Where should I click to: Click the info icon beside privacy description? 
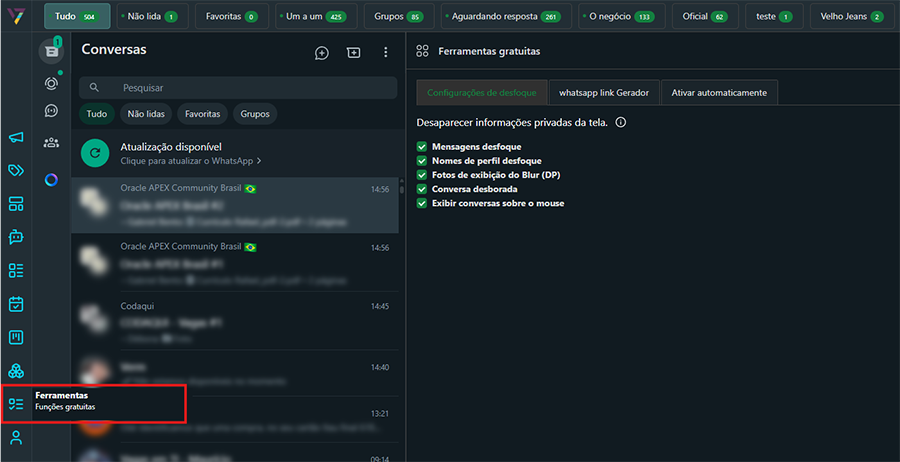click(x=621, y=123)
